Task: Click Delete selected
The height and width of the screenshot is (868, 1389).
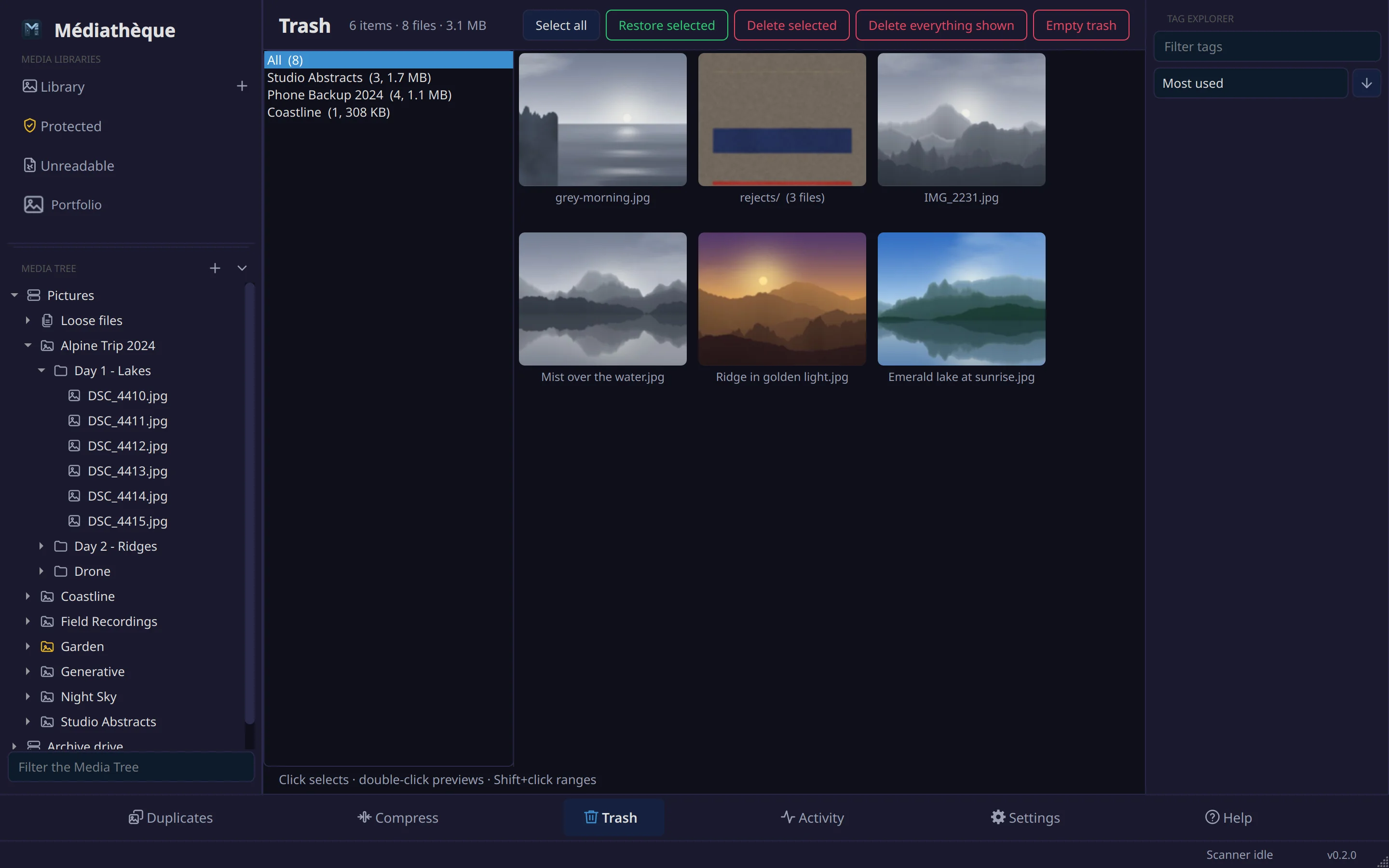Action: [791, 25]
